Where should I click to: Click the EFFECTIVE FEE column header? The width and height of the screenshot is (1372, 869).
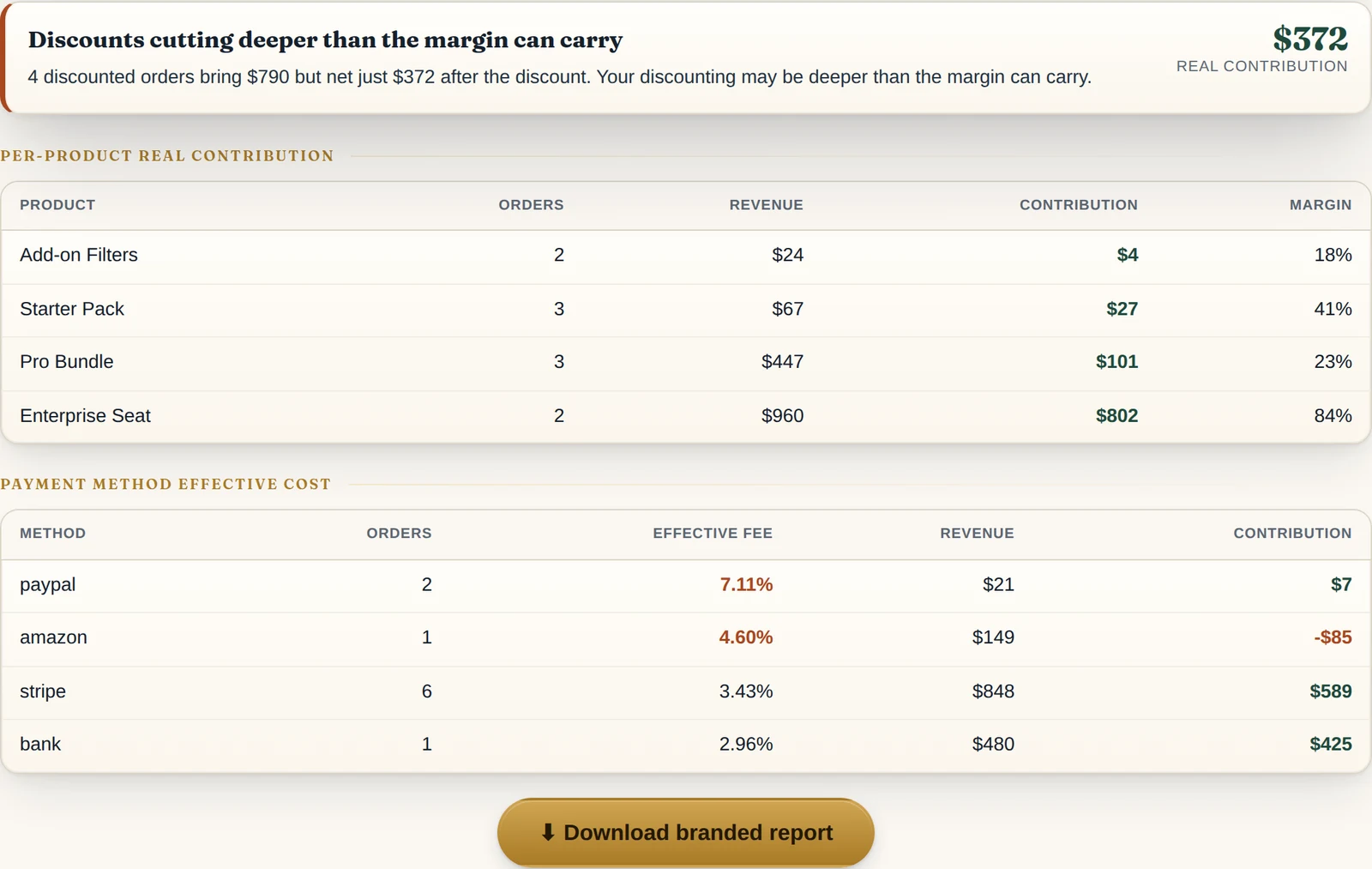pyautogui.click(x=713, y=534)
